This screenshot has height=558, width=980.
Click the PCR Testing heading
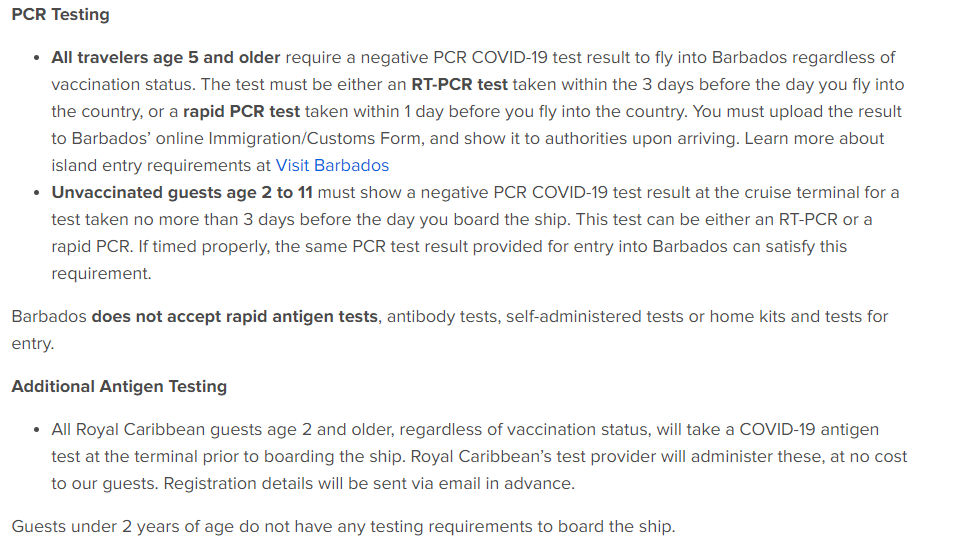61,14
